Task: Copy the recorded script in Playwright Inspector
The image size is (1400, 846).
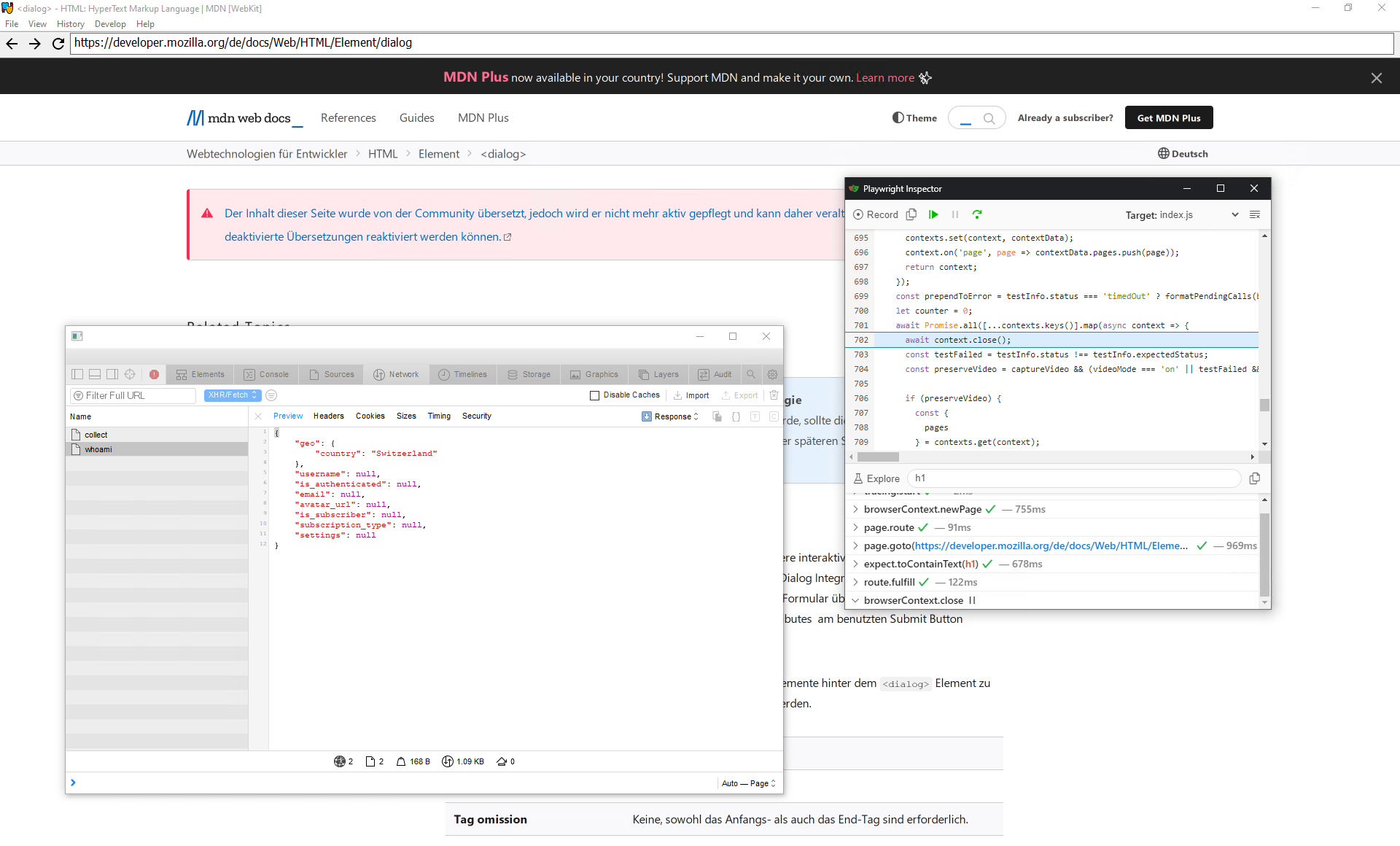Action: [x=911, y=214]
